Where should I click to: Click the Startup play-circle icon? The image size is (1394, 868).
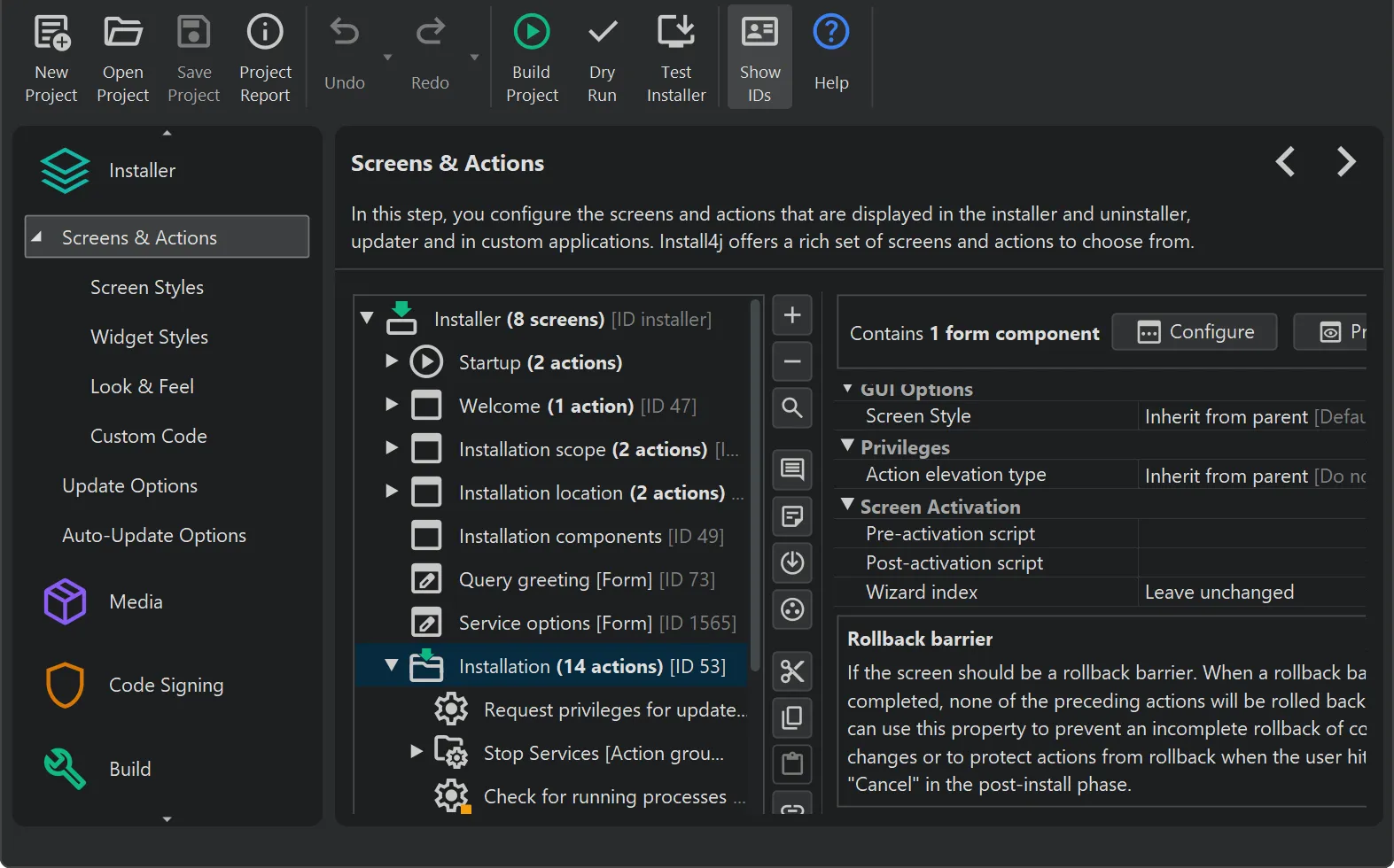tap(426, 361)
